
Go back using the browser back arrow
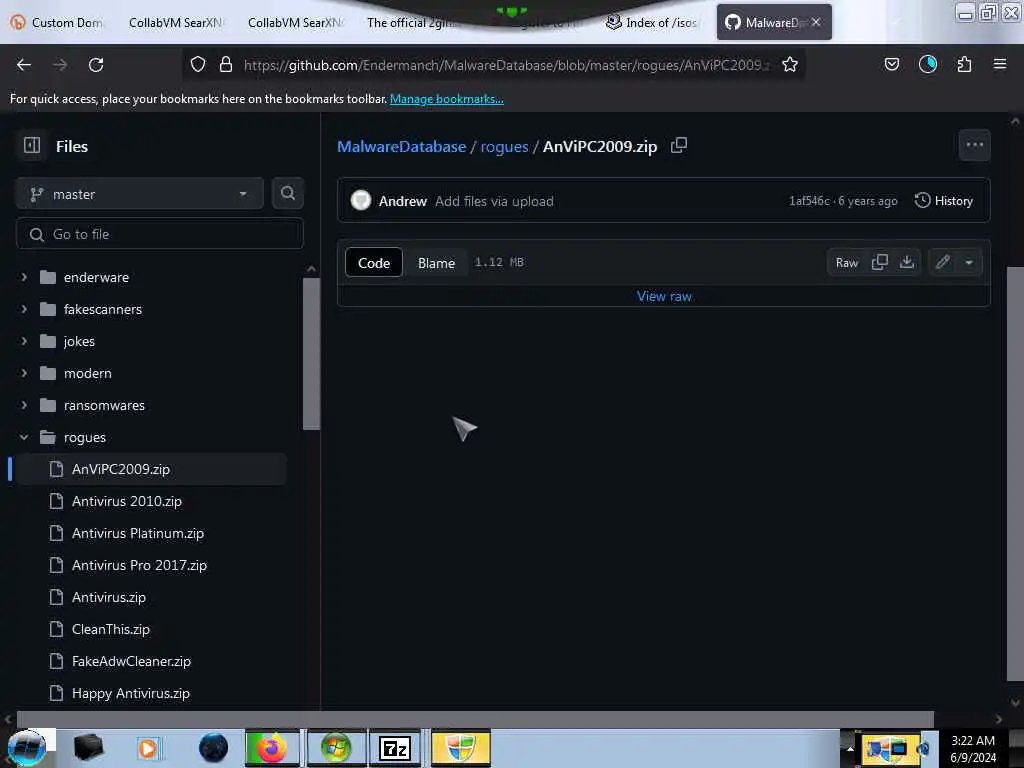[24, 65]
